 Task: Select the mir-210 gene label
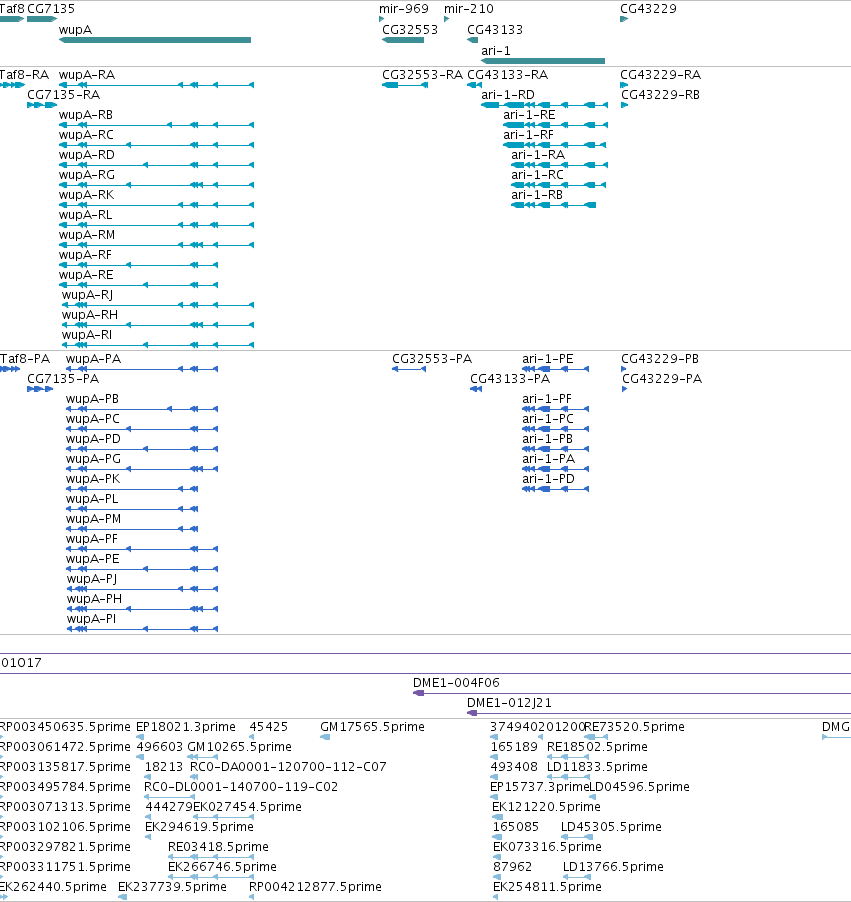[468, 9]
